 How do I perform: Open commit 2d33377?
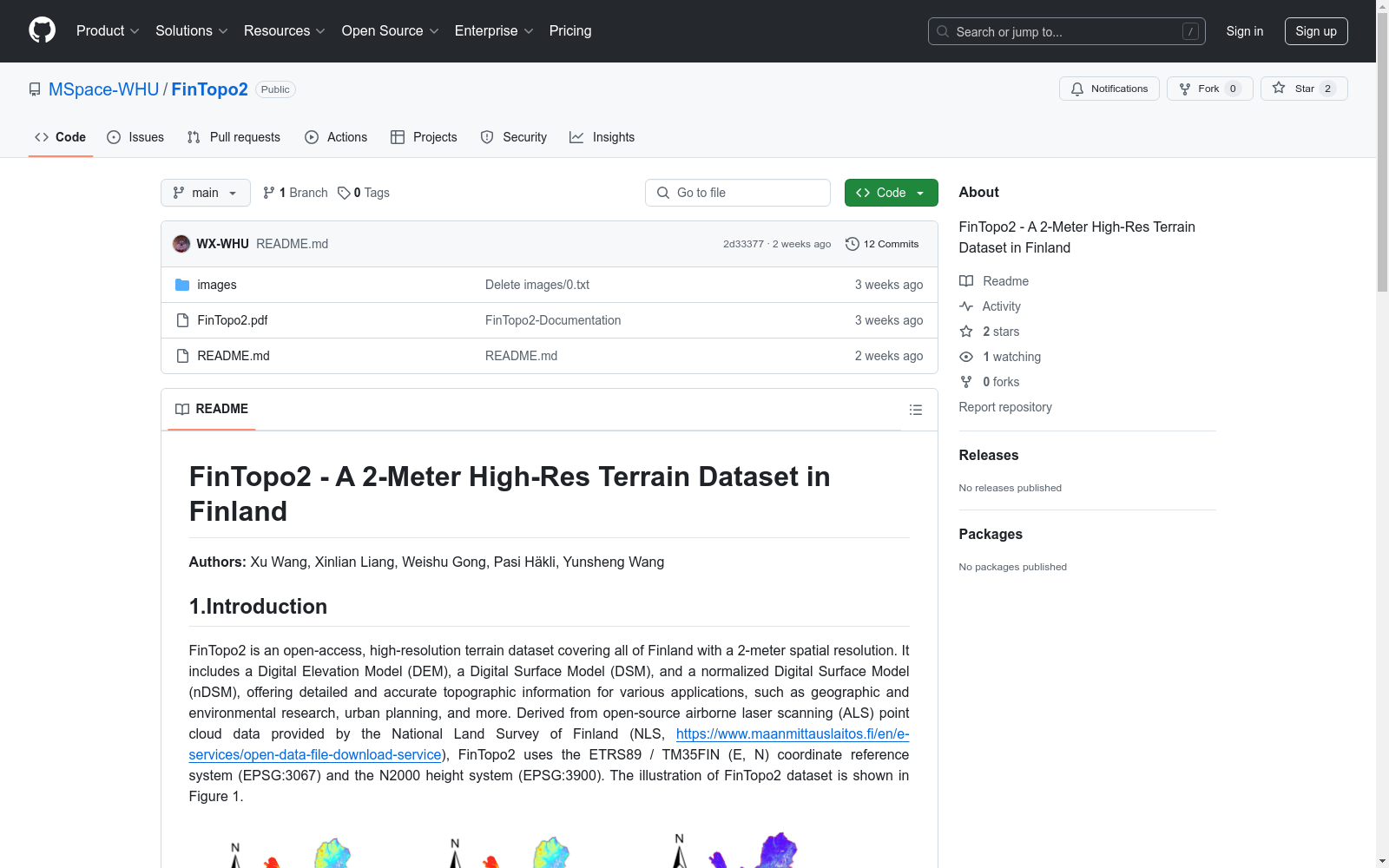(x=743, y=244)
